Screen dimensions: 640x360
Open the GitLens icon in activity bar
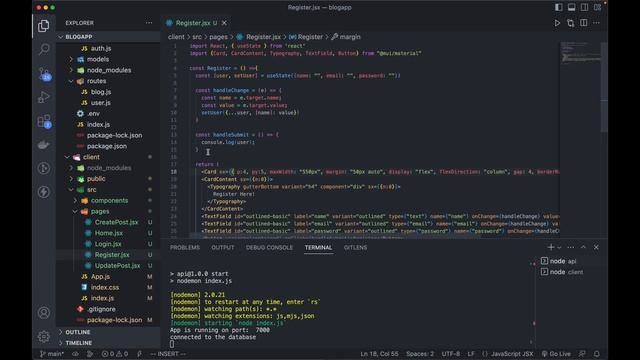tap(44, 168)
